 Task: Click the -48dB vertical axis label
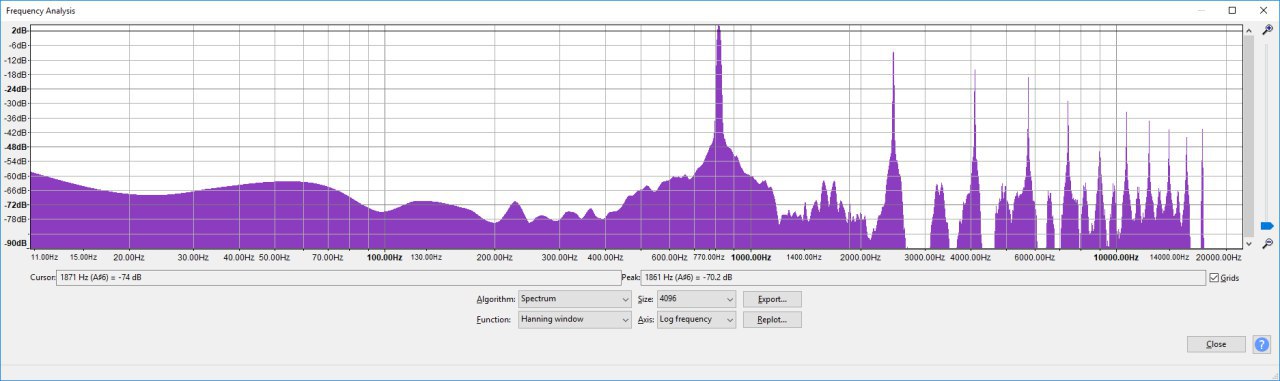(x=16, y=146)
